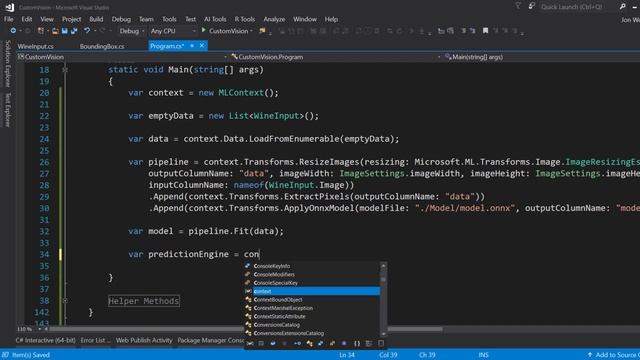Open the Edit menu
Screen dimensions: 640x360
tap(27, 19)
